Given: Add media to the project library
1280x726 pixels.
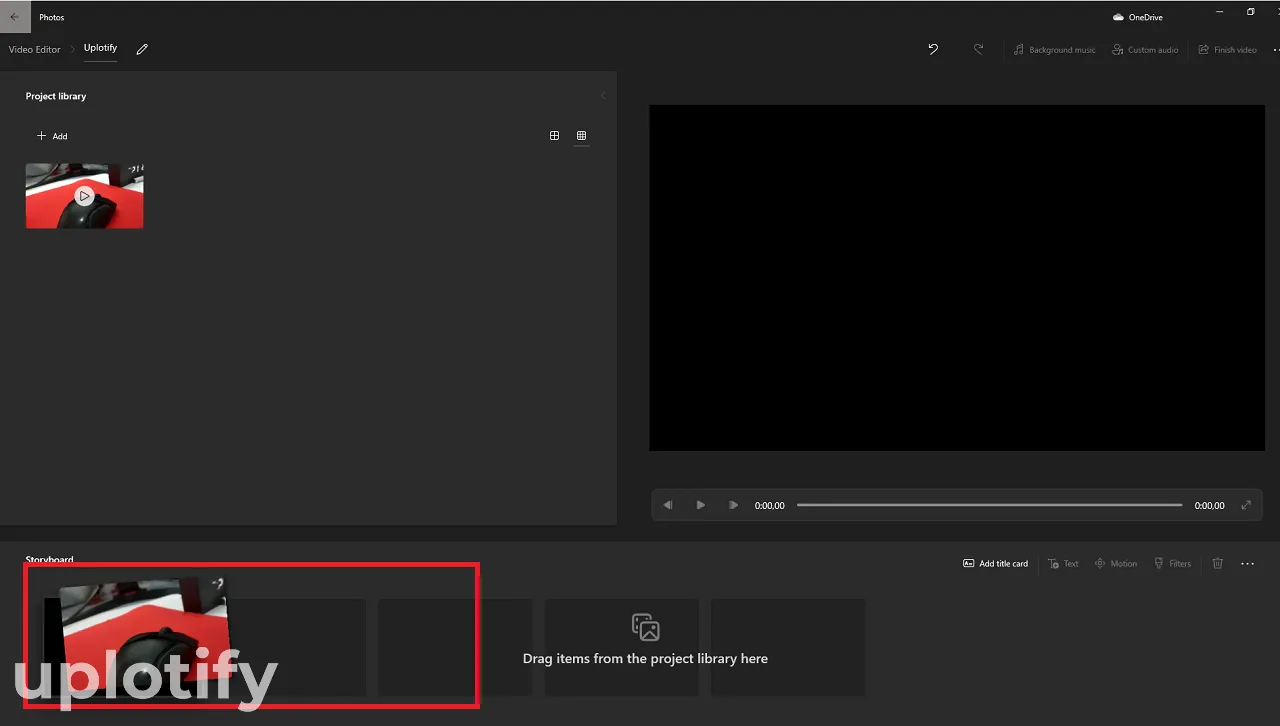Looking at the screenshot, I should 52,136.
